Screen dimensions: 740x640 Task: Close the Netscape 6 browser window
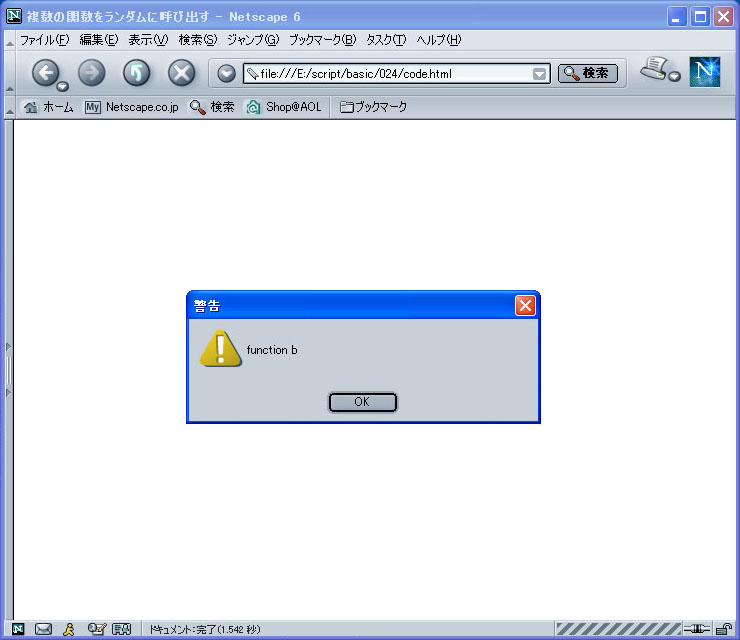(723, 17)
